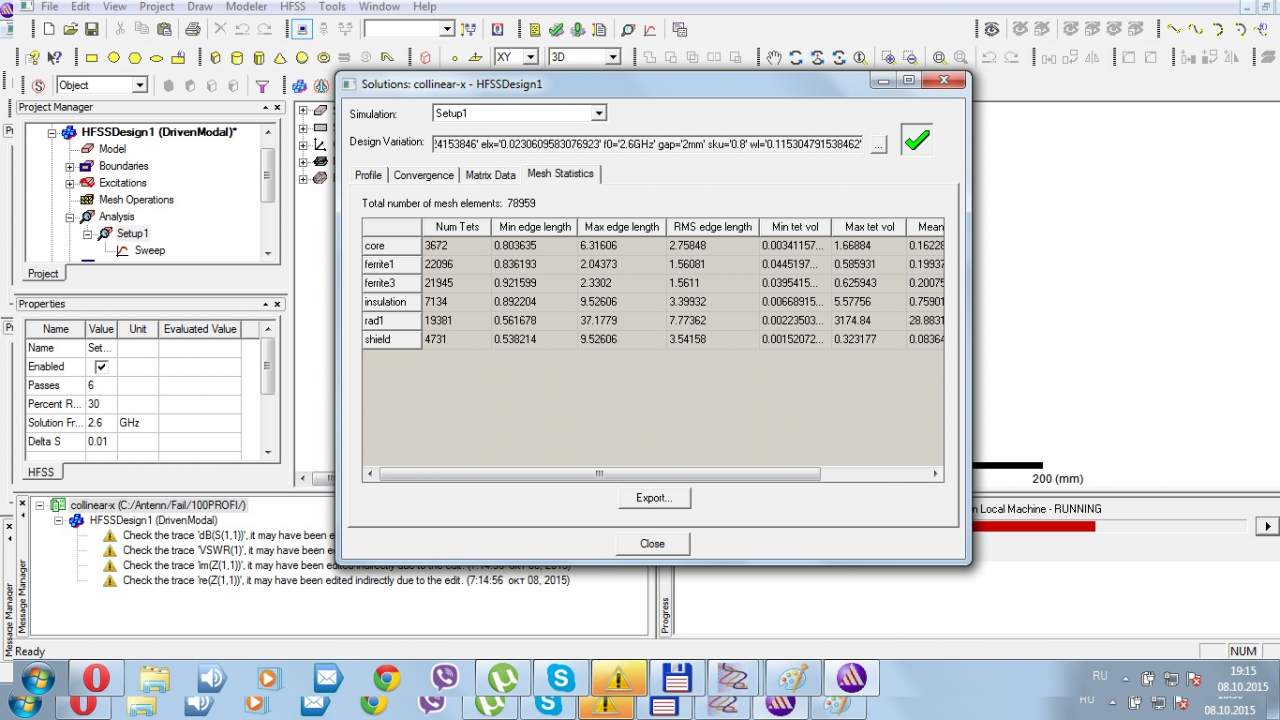Open the Simulation Setup1 dropdown
Viewport: 1280px width, 720px height.
599,114
